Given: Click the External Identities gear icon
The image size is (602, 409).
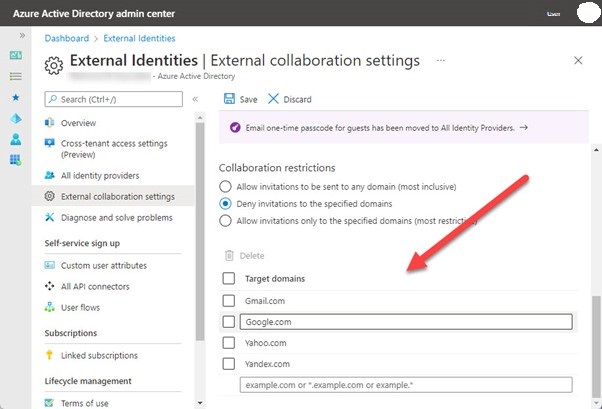Looking at the screenshot, I should 54,66.
